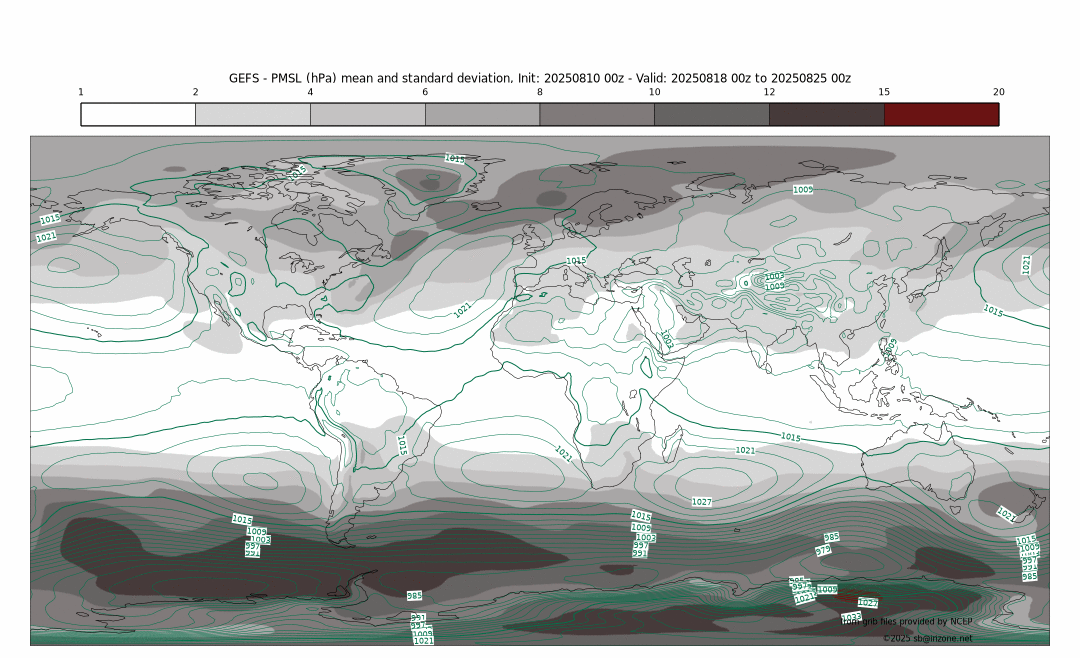Screen dimensions: 1080x658
Task: Click the 985 label near Antarctic Peninsula
Action: [414, 596]
